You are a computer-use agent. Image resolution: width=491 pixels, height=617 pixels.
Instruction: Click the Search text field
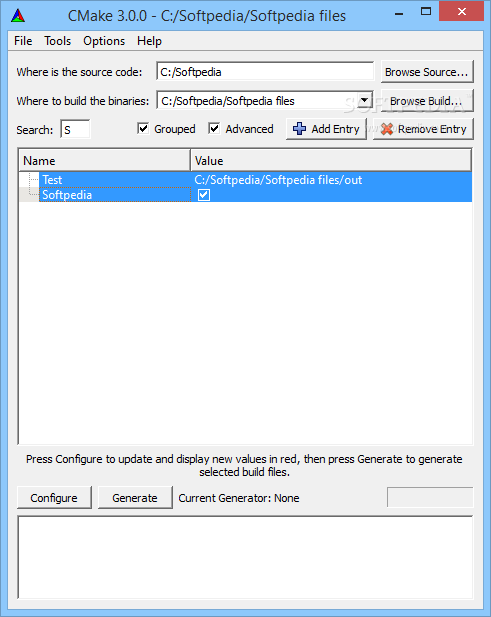click(75, 129)
